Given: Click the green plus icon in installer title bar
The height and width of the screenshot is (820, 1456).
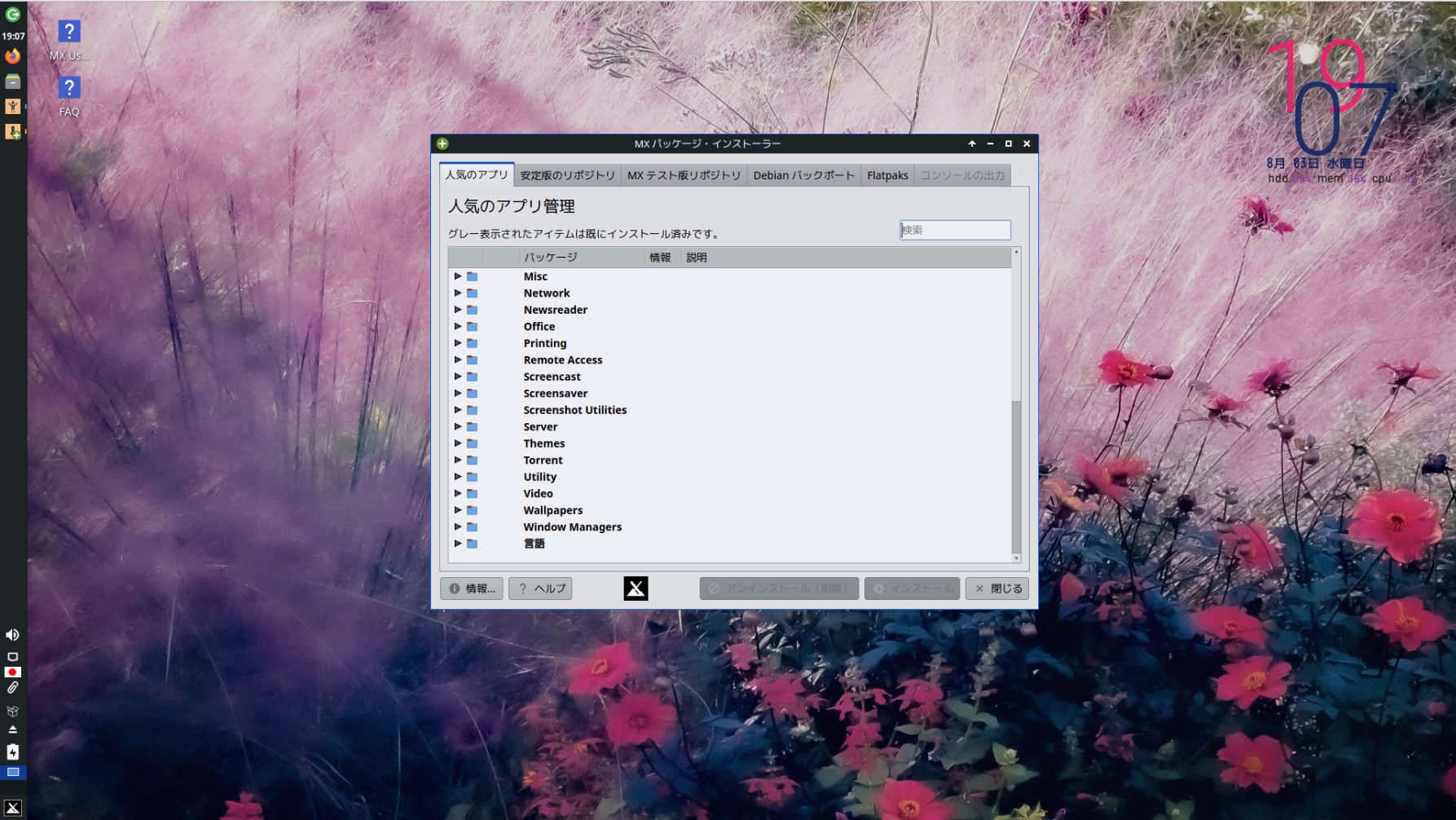Looking at the screenshot, I should [x=442, y=143].
